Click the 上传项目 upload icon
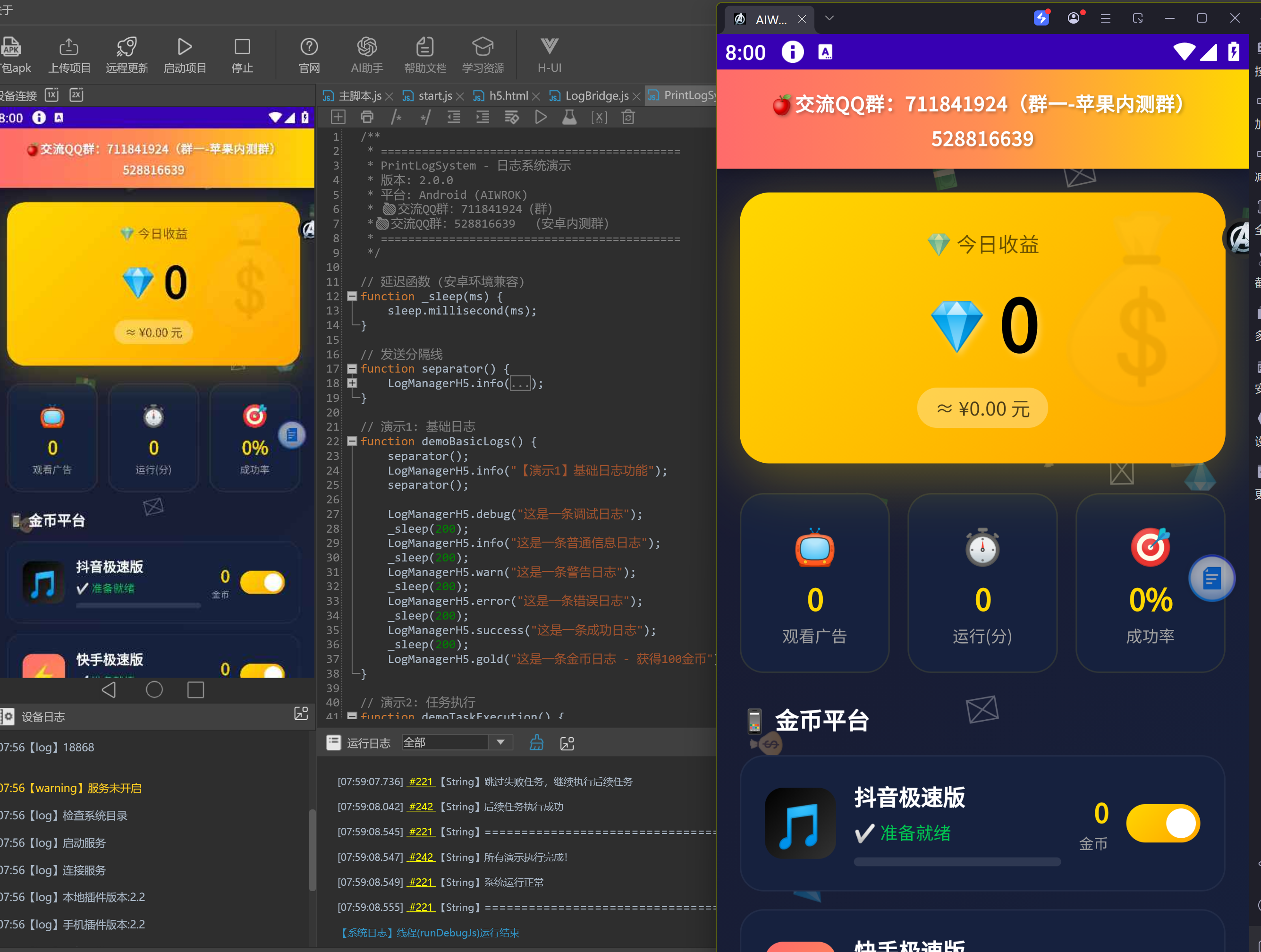The image size is (1261, 952). point(69,47)
